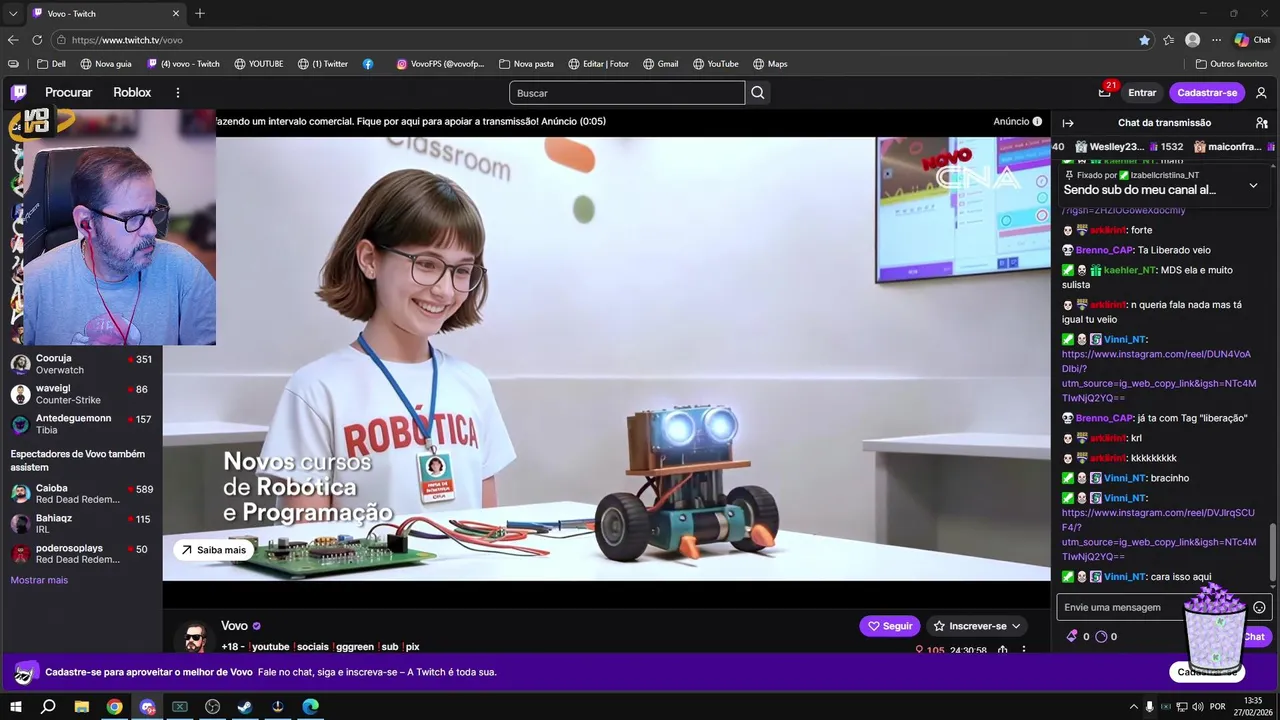Click Roblox in the Twitch navigation
Screen dimensions: 1280x720
tap(132, 93)
